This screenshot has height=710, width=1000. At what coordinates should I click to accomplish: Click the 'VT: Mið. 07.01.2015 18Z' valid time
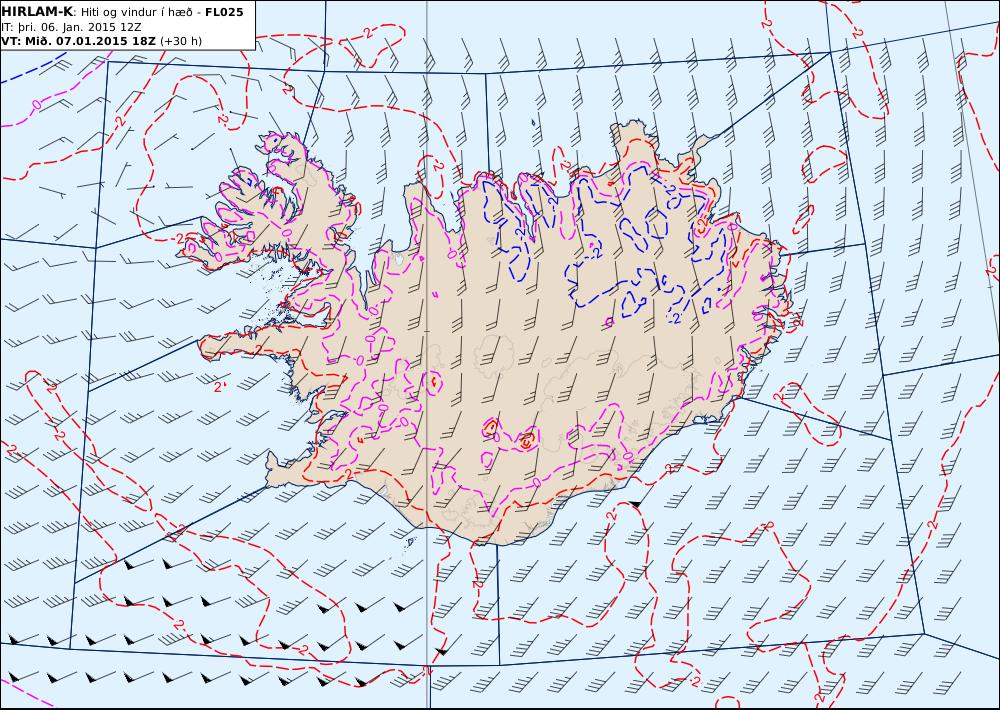[x=78, y=41]
